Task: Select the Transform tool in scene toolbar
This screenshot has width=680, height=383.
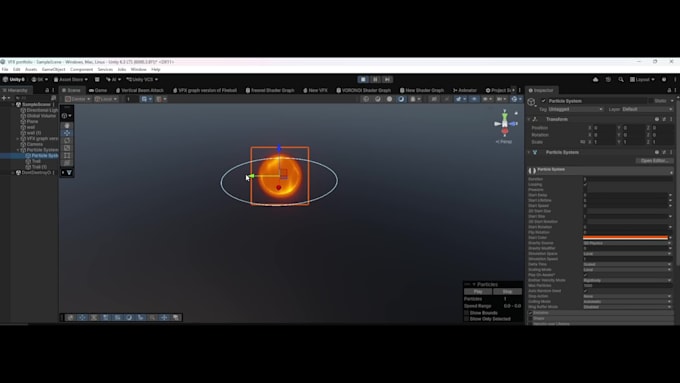Action: click(67, 163)
